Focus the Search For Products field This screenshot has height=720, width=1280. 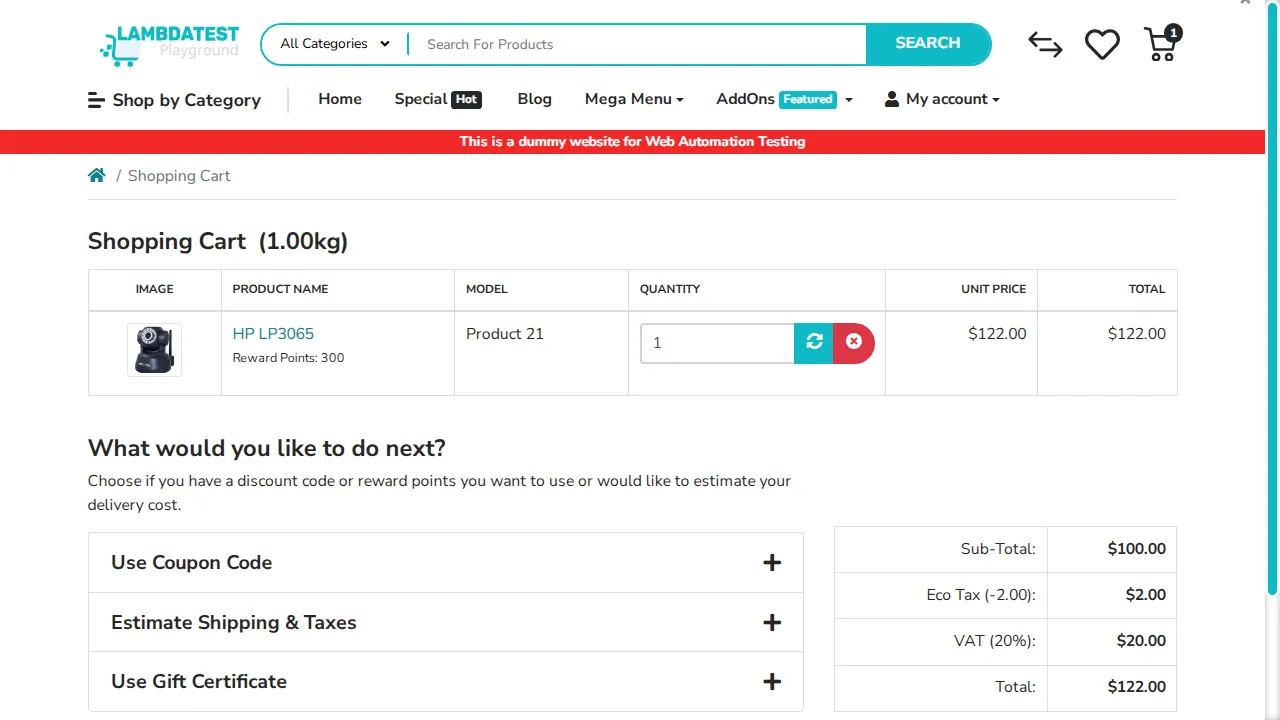coord(637,44)
